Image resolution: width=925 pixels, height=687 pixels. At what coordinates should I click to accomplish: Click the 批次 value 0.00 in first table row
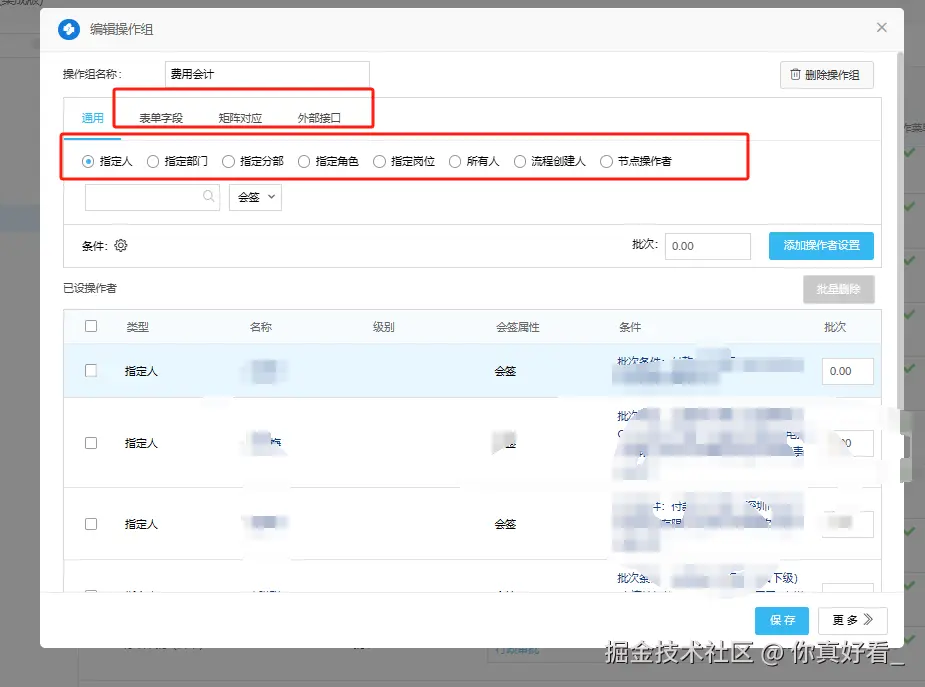coord(847,371)
